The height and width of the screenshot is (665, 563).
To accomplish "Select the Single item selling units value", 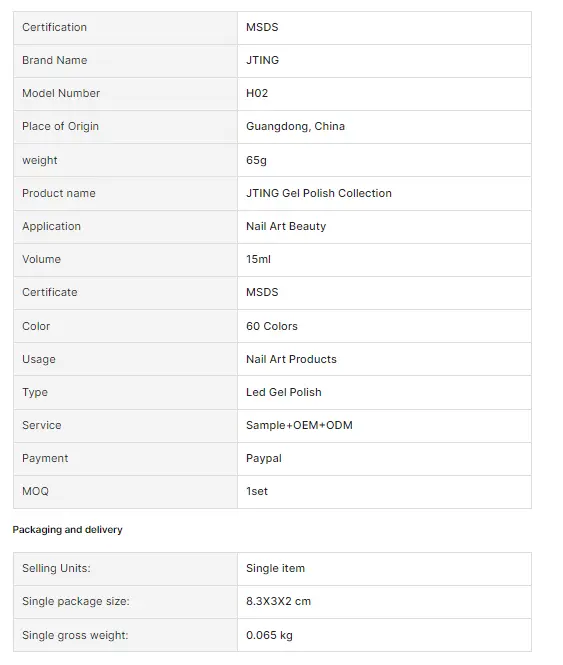I will 275,568.
